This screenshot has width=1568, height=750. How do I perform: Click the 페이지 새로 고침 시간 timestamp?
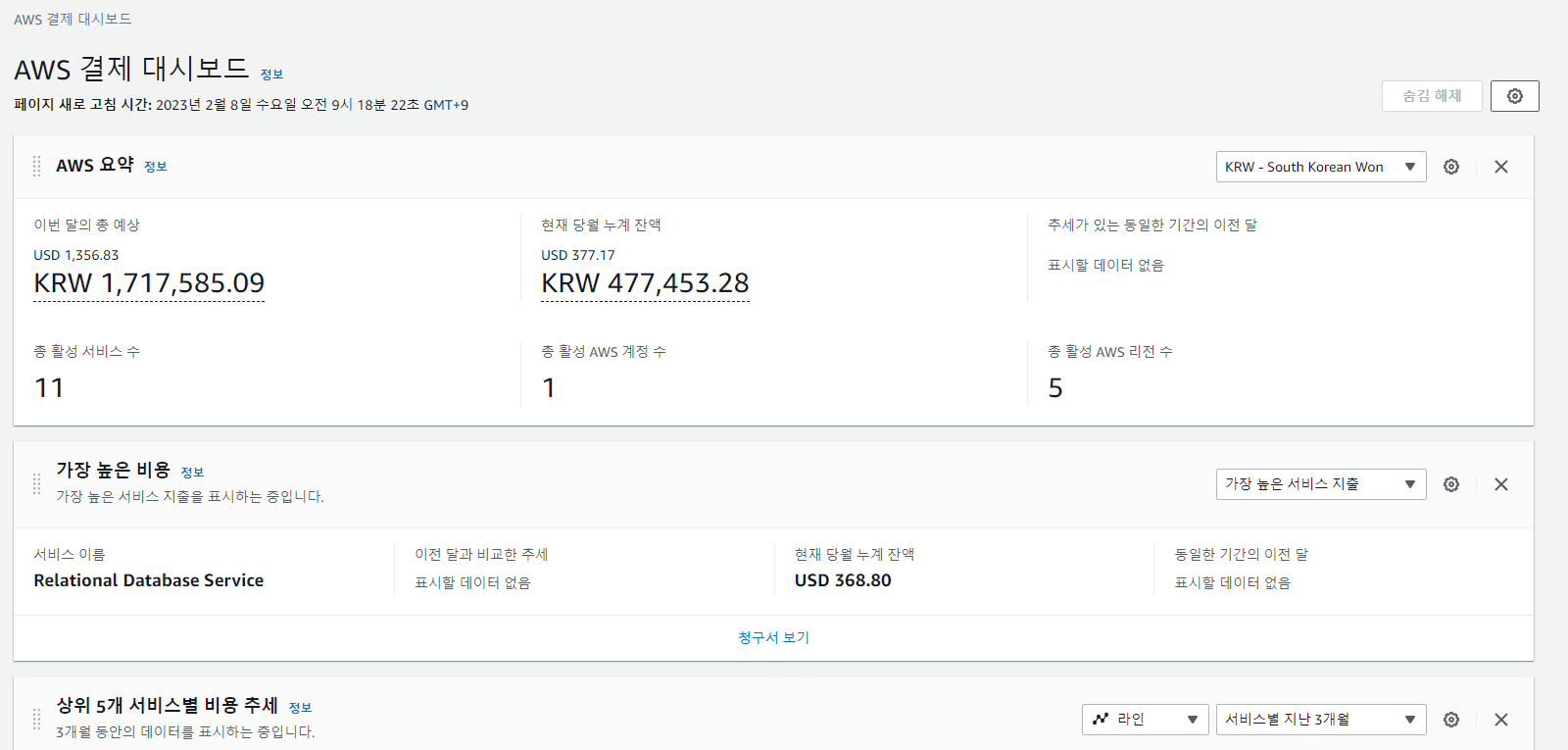click(x=241, y=105)
